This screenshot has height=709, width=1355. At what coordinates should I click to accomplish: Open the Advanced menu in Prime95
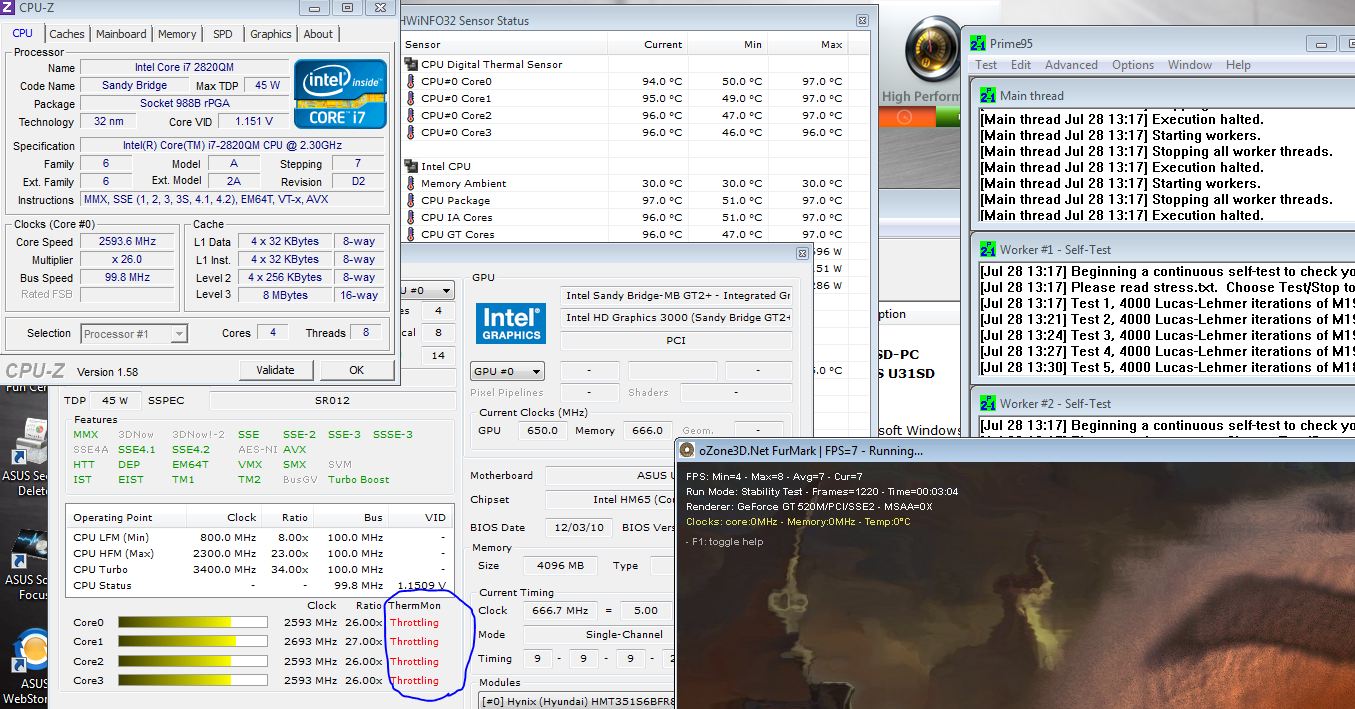[x=1071, y=65]
